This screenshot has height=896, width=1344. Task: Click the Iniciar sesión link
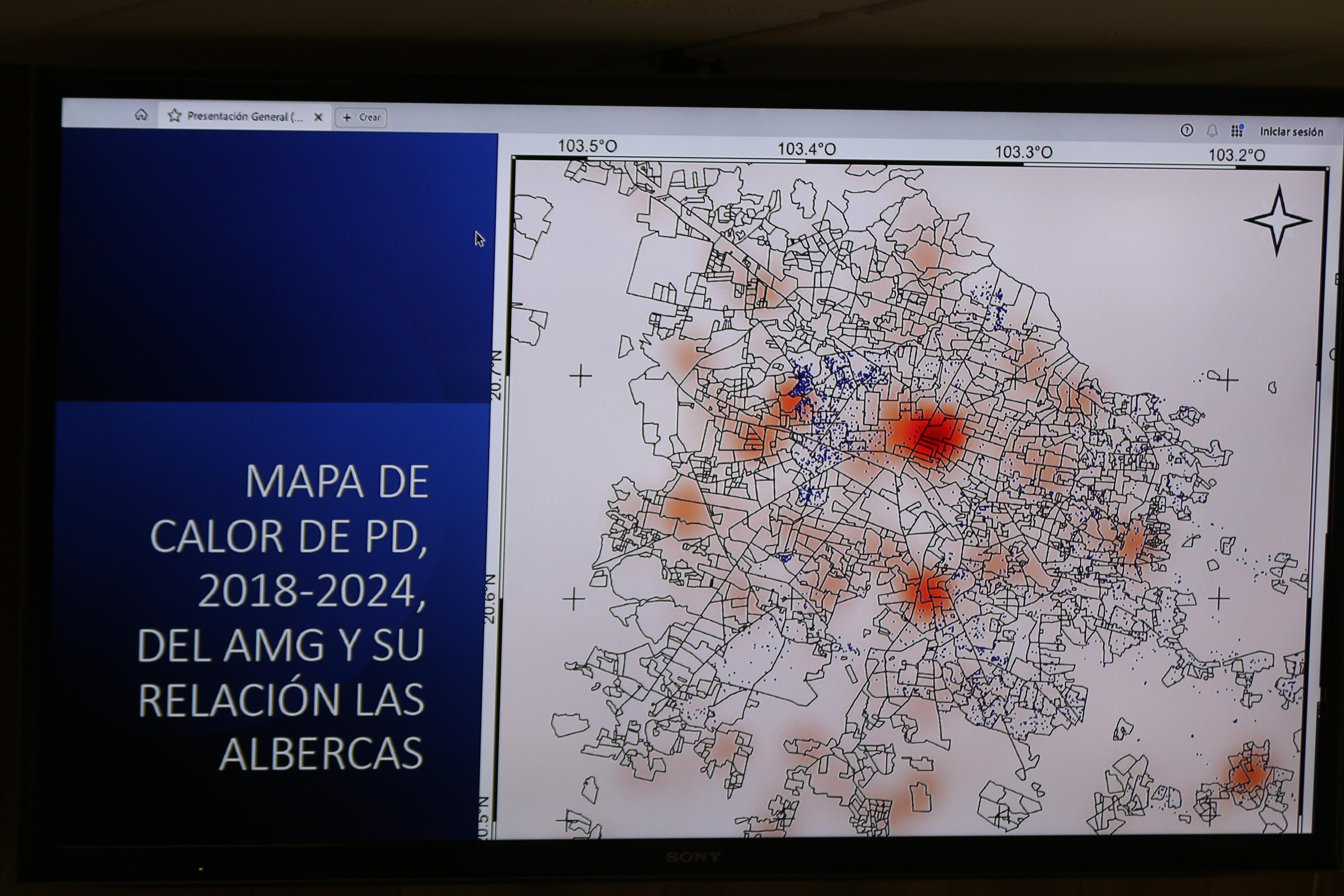click(1291, 132)
